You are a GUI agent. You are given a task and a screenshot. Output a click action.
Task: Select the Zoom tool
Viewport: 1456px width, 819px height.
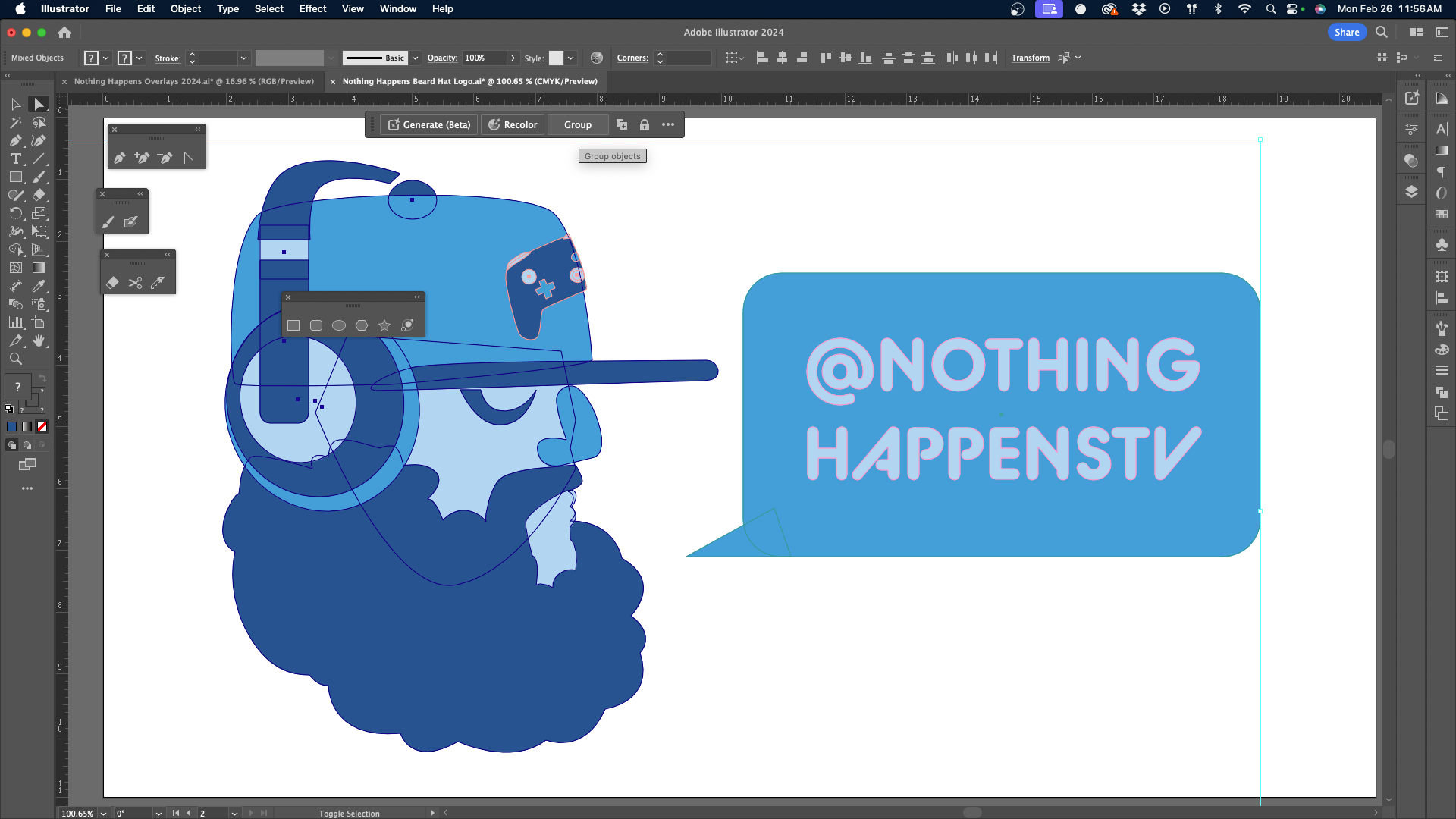coord(15,359)
